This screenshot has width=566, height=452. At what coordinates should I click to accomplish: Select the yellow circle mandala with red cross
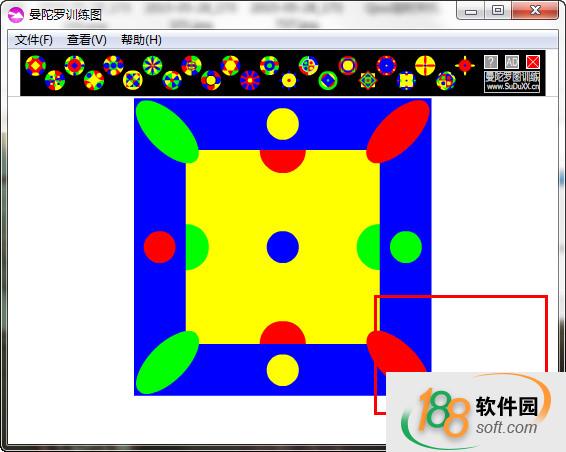click(x=425, y=66)
